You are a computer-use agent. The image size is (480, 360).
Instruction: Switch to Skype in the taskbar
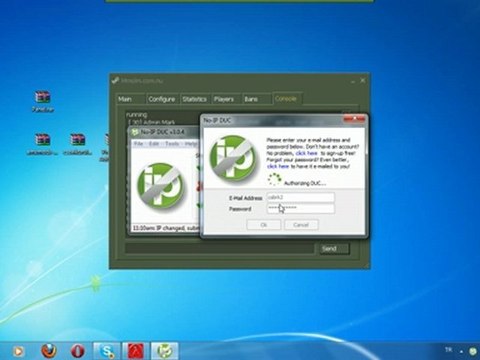pyautogui.click(x=107, y=351)
